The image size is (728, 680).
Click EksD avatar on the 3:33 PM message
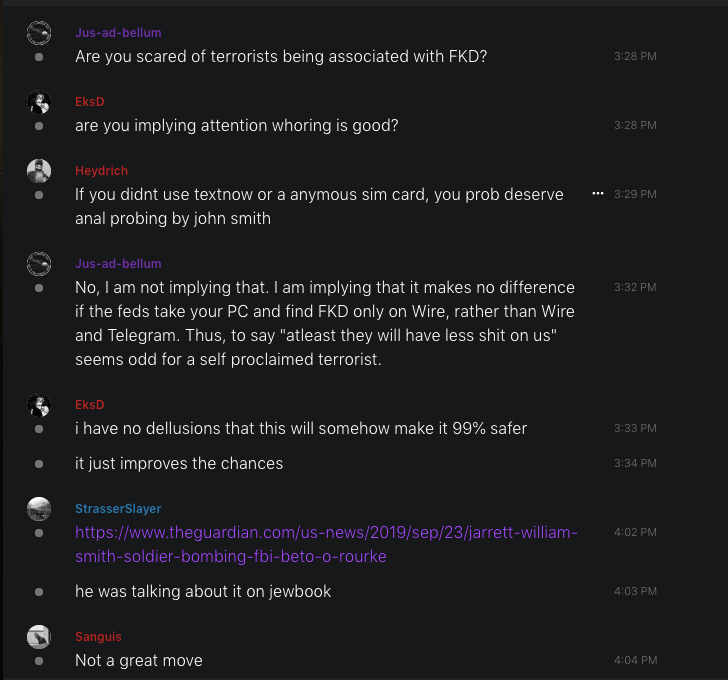[x=39, y=405]
